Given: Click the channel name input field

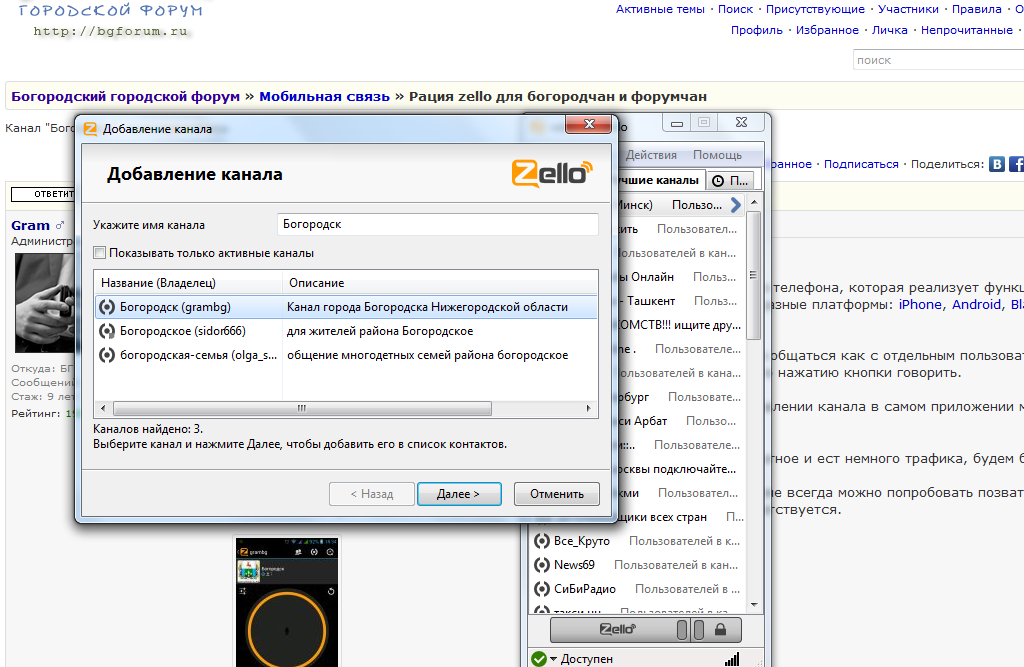Looking at the screenshot, I should (437, 225).
